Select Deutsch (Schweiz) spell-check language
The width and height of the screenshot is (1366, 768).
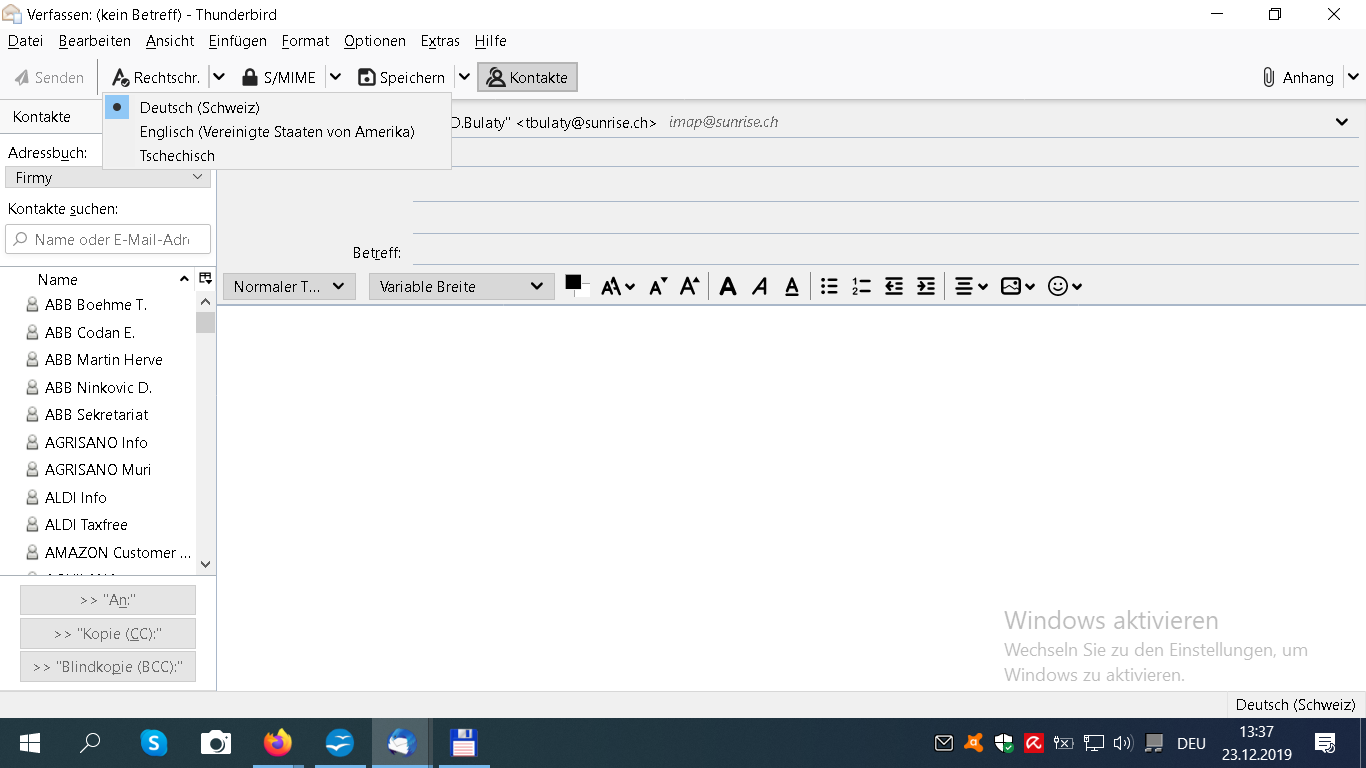199,107
